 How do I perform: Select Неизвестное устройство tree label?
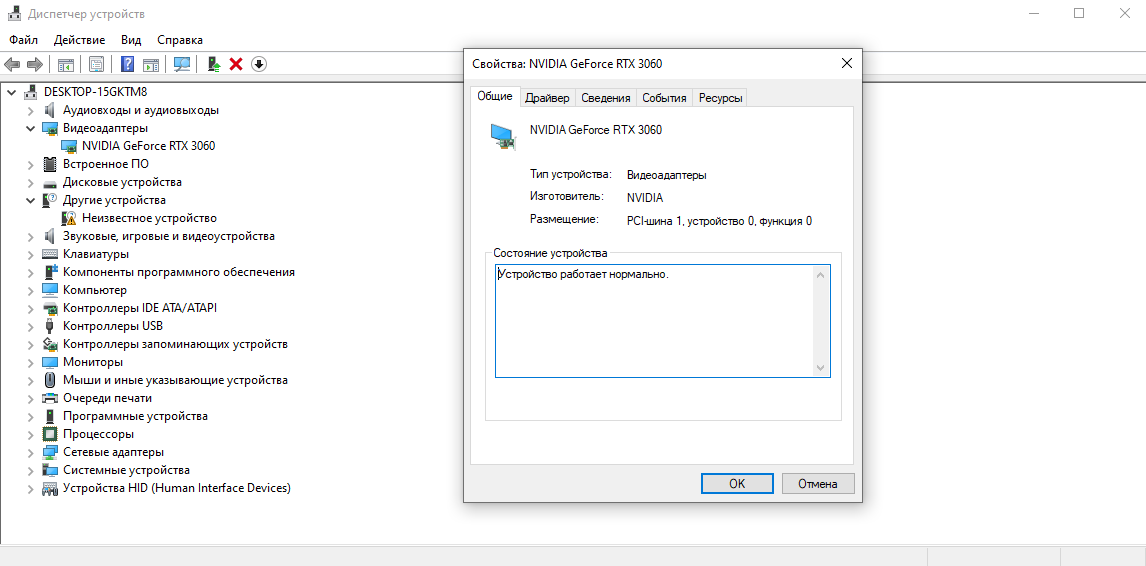point(149,218)
